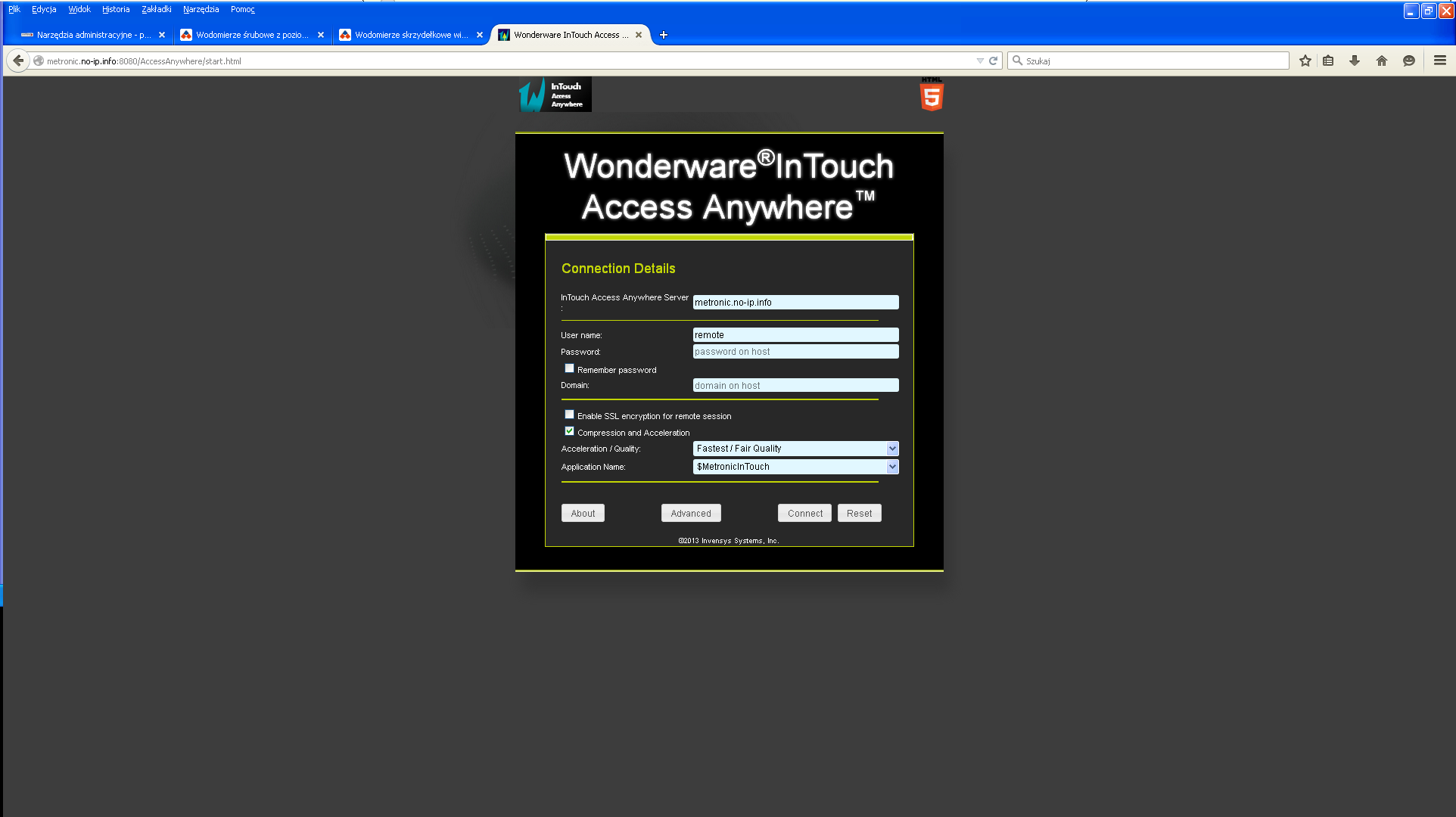Viewport: 1456px width, 817px height.
Task: Click the Advanced button
Action: click(x=690, y=513)
